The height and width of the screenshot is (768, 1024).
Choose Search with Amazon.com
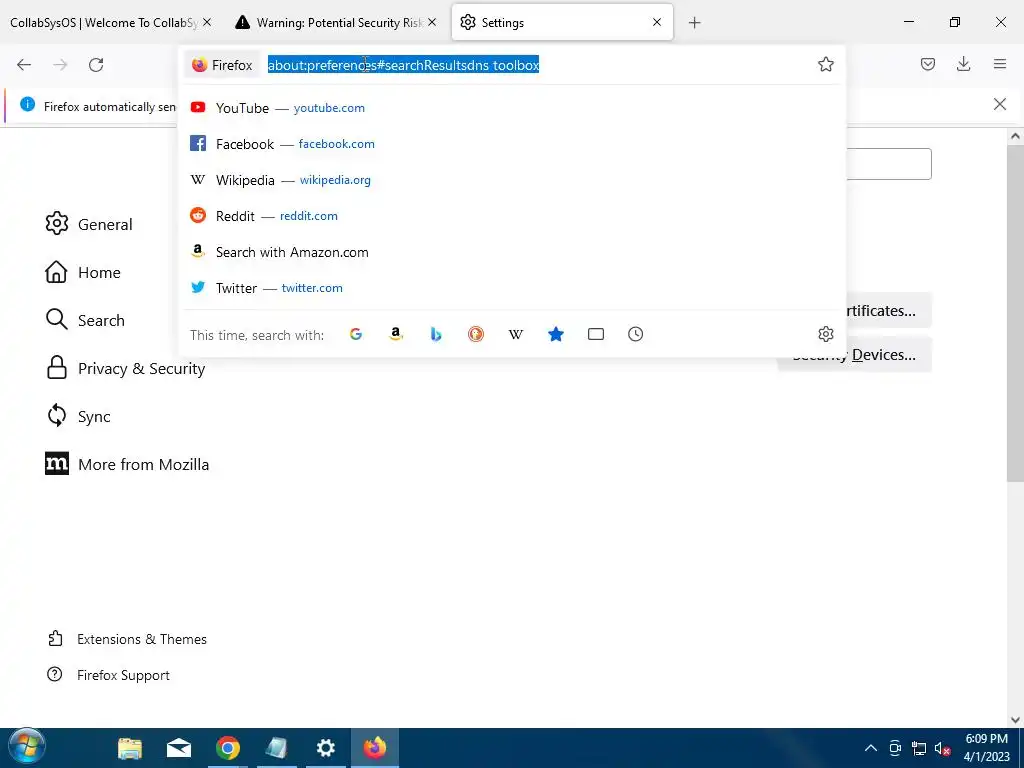point(511,252)
